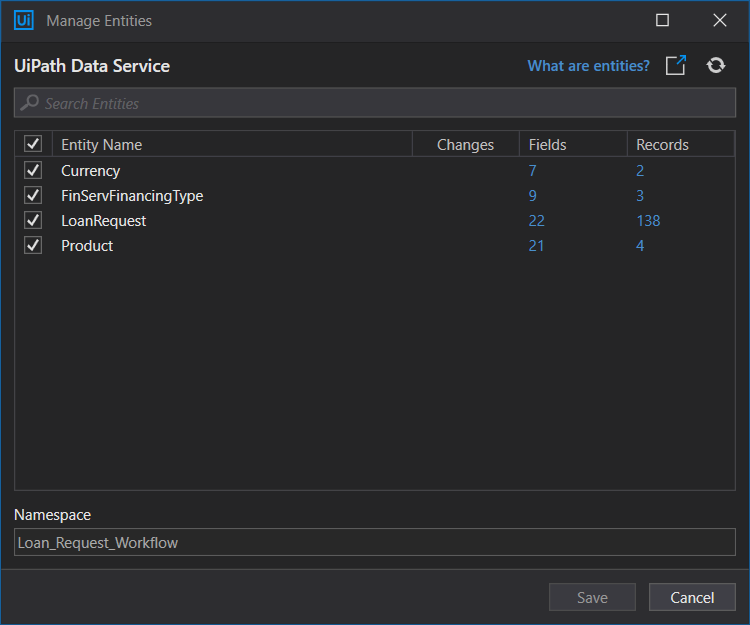Toggle the select-all entities checkbox
This screenshot has height=625, width=750.
coord(33,144)
